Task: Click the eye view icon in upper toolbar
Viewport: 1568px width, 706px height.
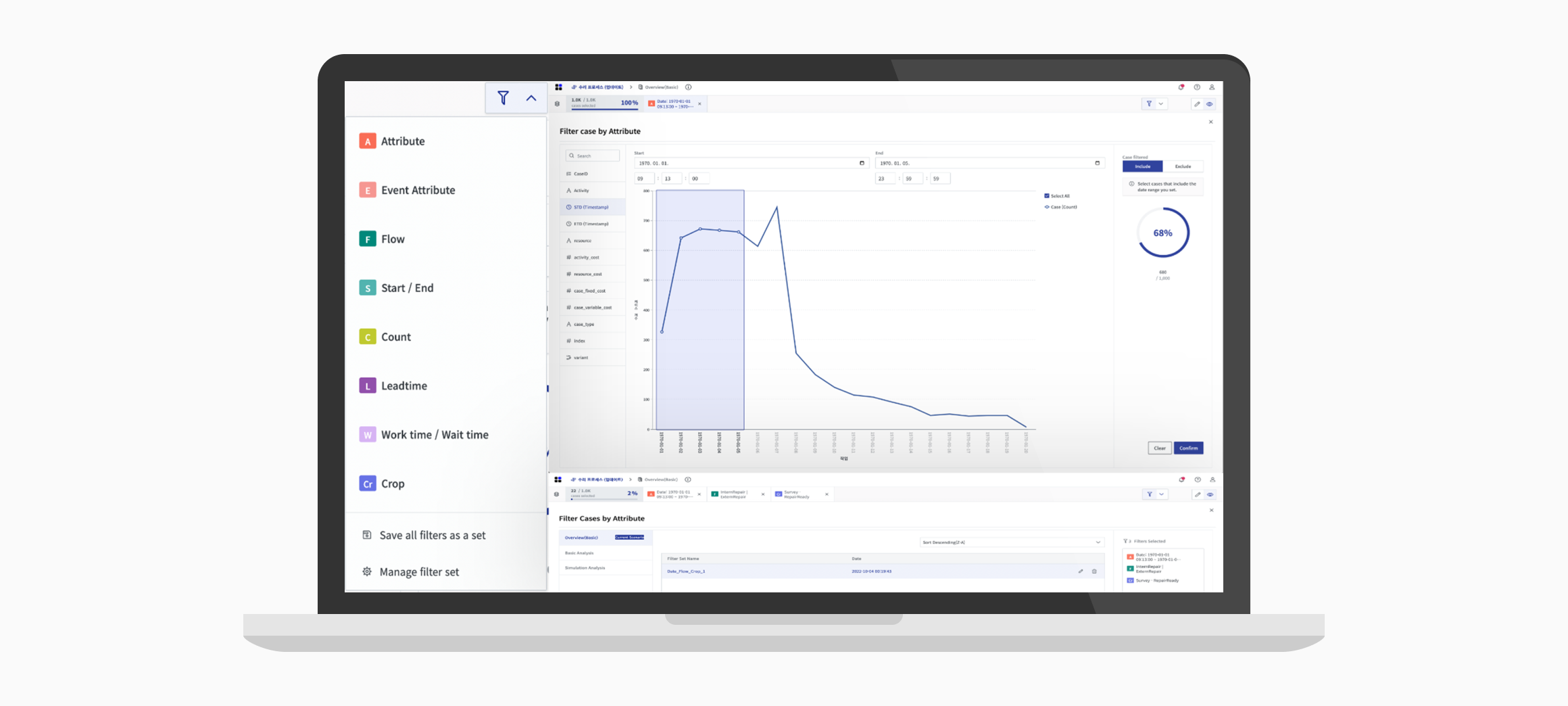Action: click(1210, 104)
